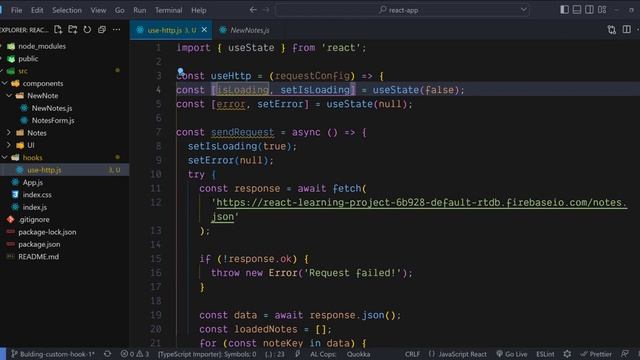Screen dimensions: 640x360
Task: Open Explorer more actions ellipsis menu
Action: 116,29
